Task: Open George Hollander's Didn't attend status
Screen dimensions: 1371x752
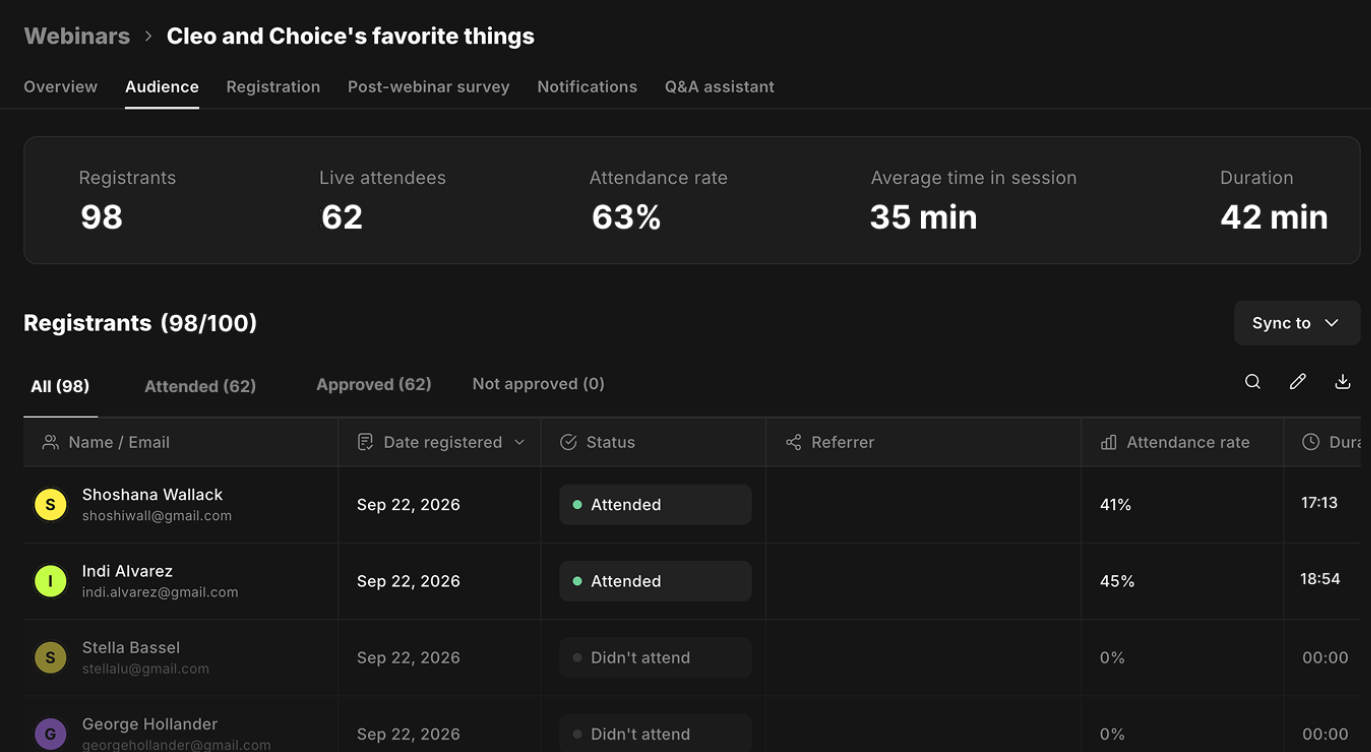Action: 655,734
